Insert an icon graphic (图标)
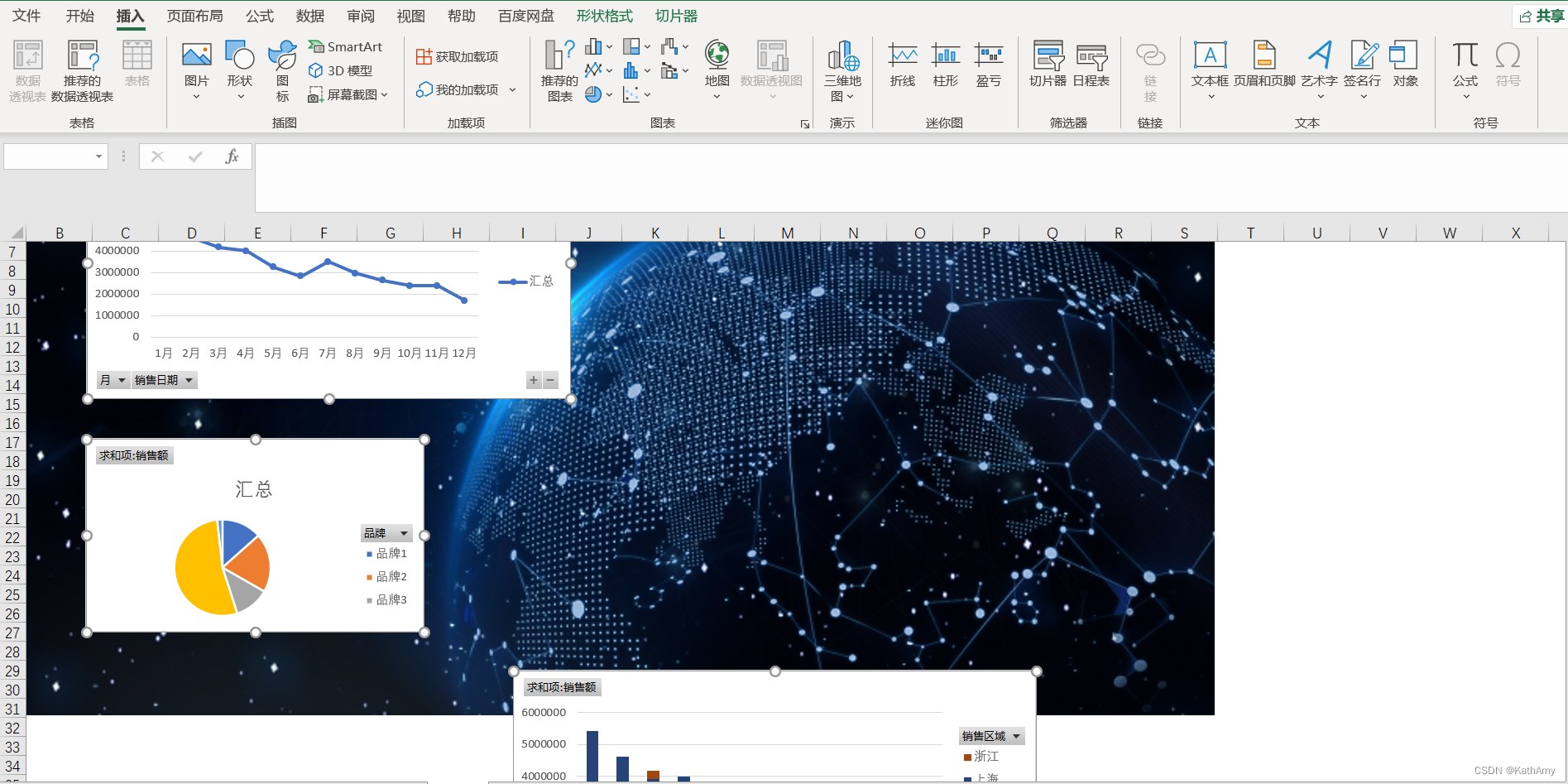The image size is (1568, 784). [282, 70]
